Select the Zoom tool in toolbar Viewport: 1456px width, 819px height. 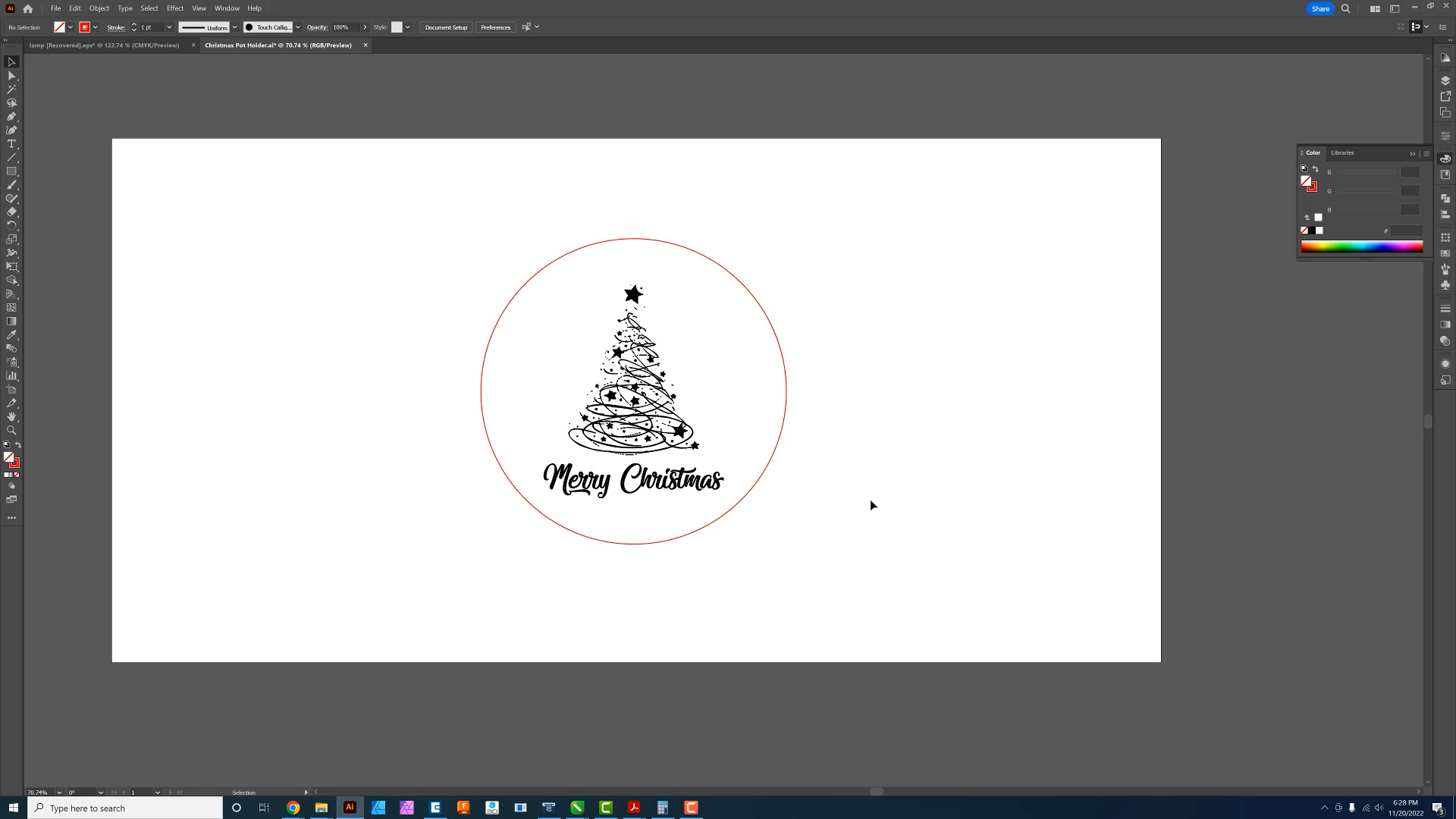tap(12, 431)
